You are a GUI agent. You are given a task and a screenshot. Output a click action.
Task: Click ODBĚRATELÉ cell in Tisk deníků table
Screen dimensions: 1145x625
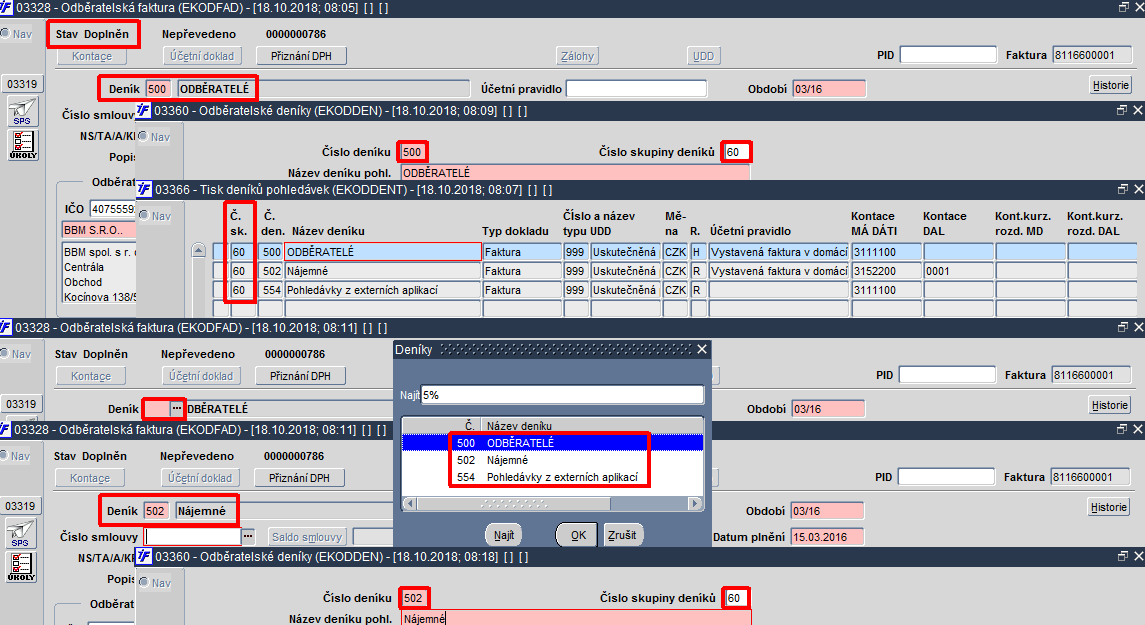click(383, 252)
